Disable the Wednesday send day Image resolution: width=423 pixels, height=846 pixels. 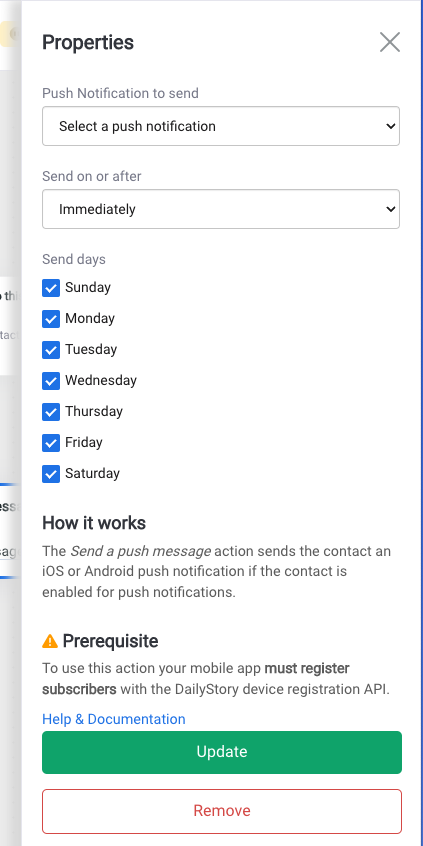point(51,381)
